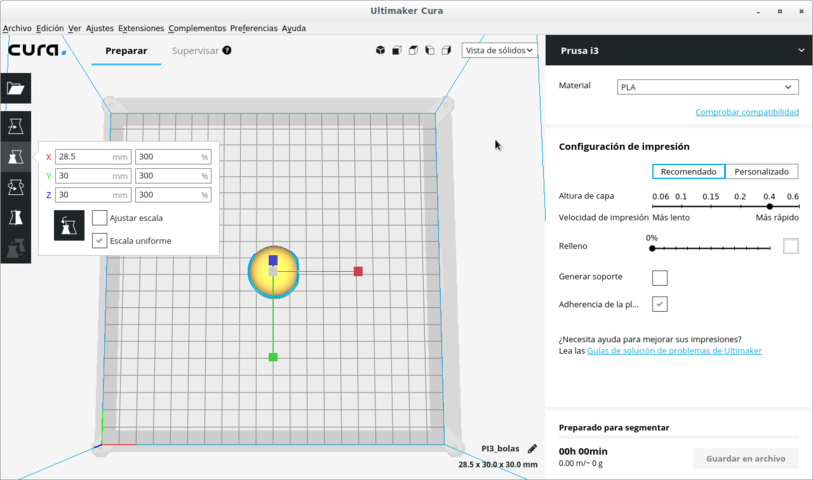Viewport: 813px width, 480px height.
Task: Open the Edición menu
Action: click(50, 28)
